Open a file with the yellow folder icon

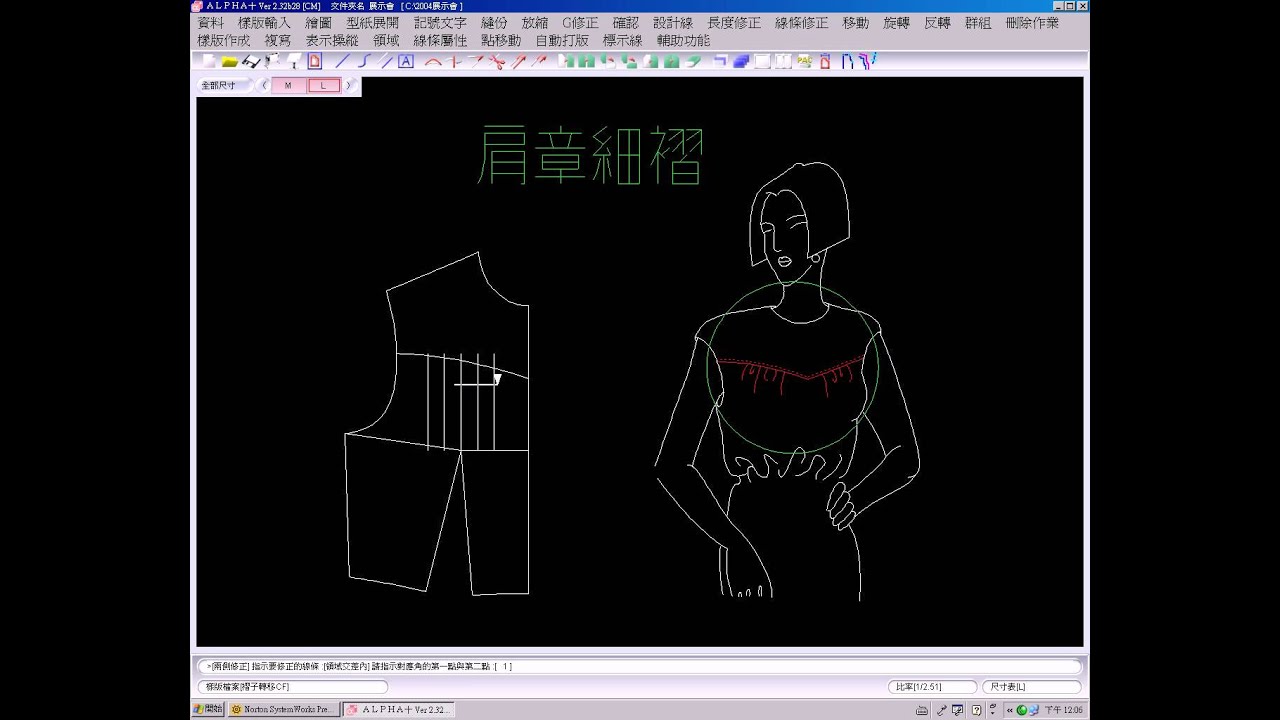click(229, 61)
